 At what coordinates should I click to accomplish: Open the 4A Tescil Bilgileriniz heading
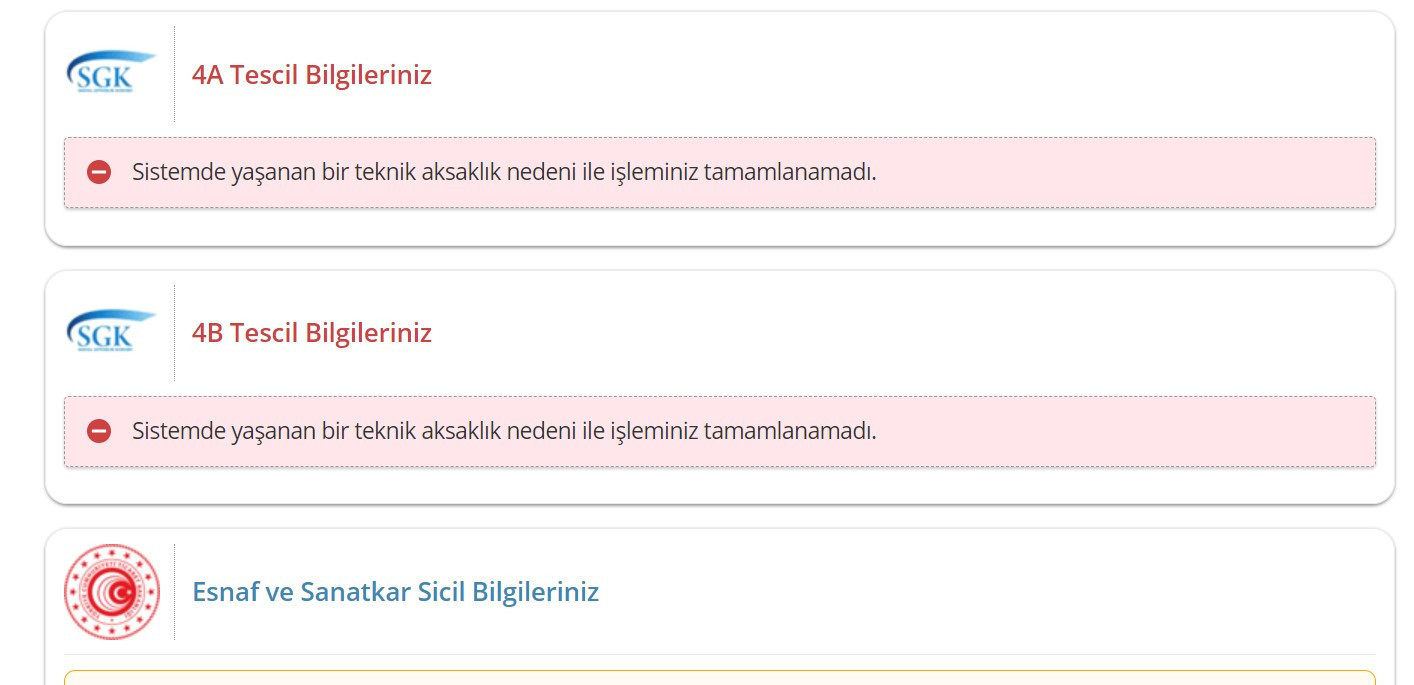coord(311,75)
